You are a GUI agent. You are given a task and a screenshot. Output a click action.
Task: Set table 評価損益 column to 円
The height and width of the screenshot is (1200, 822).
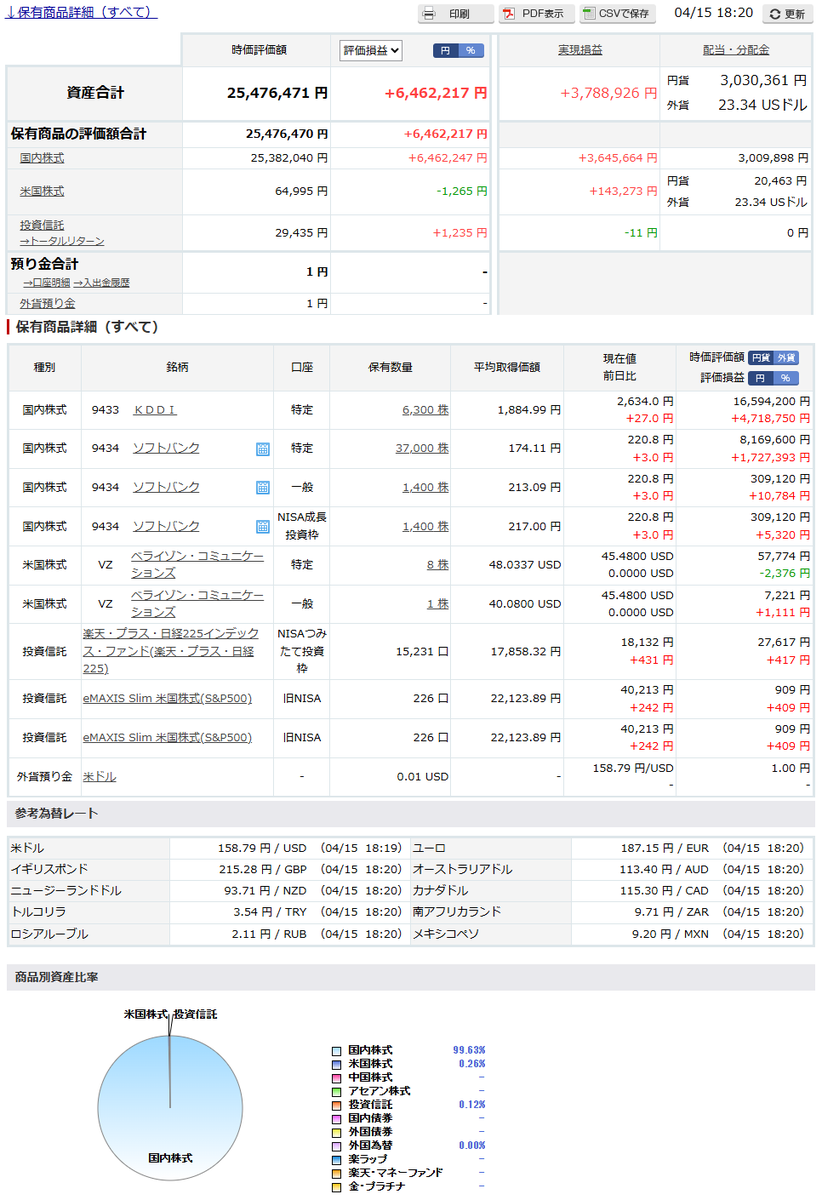tap(760, 378)
